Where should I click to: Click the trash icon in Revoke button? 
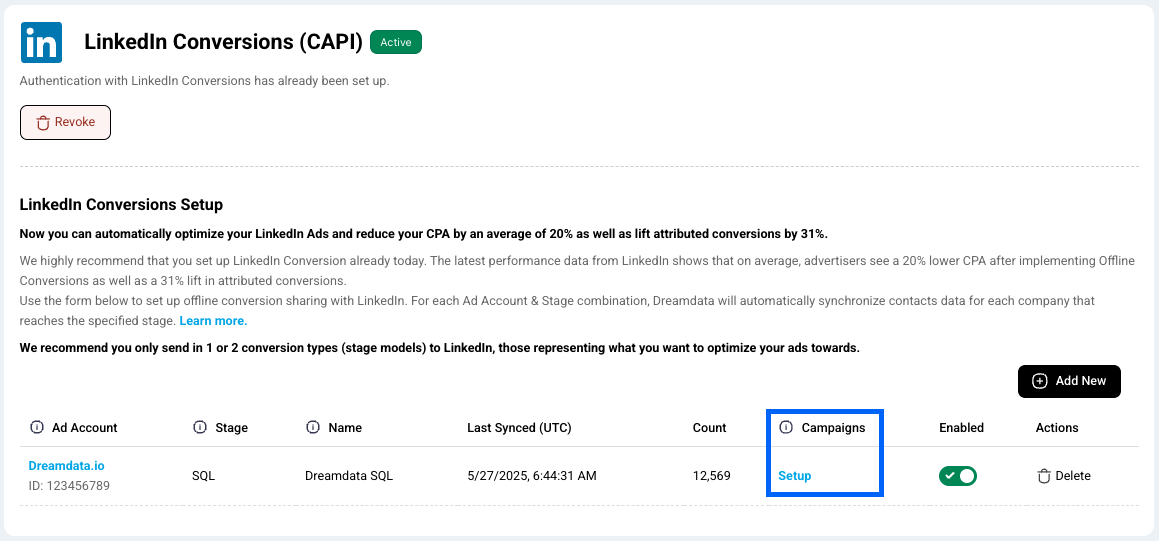(x=43, y=123)
